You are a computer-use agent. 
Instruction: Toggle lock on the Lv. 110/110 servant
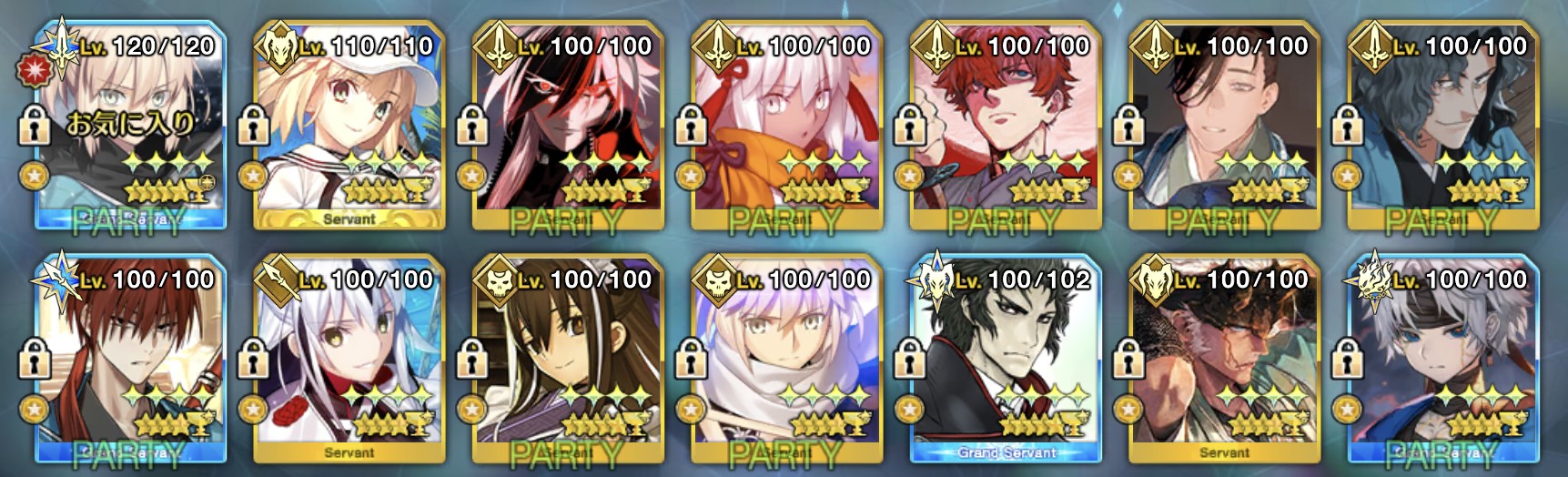tap(252, 125)
